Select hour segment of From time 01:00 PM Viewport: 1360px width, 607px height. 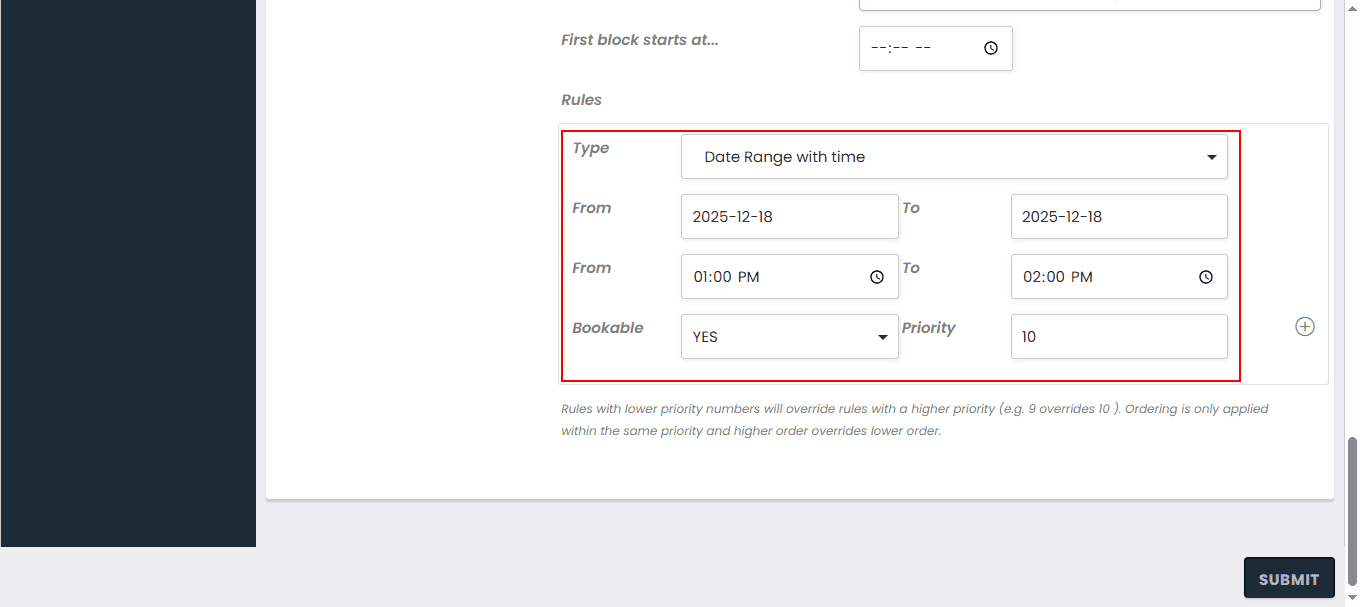tap(700, 277)
